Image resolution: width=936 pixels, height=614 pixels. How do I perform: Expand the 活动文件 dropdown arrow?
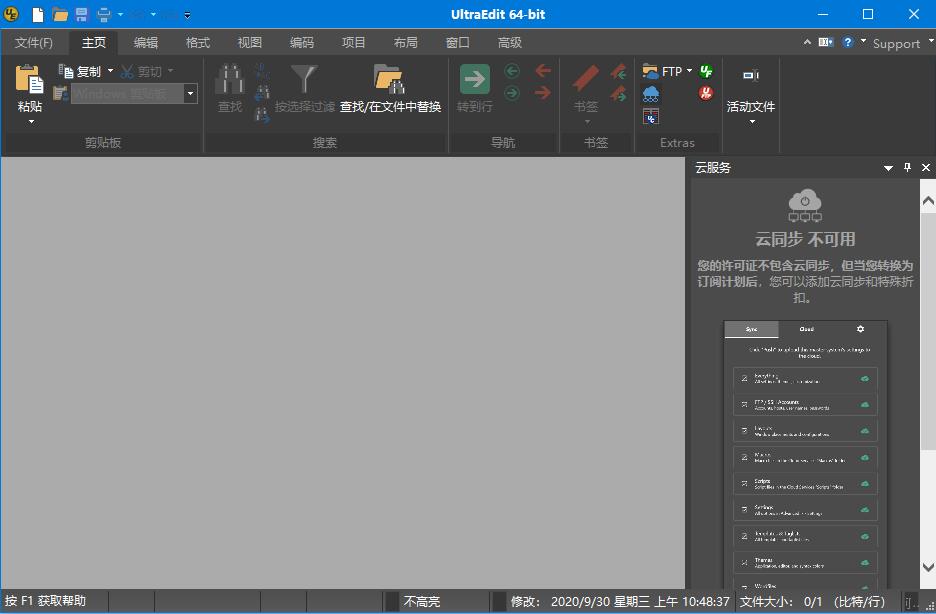click(x=752, y=122)
